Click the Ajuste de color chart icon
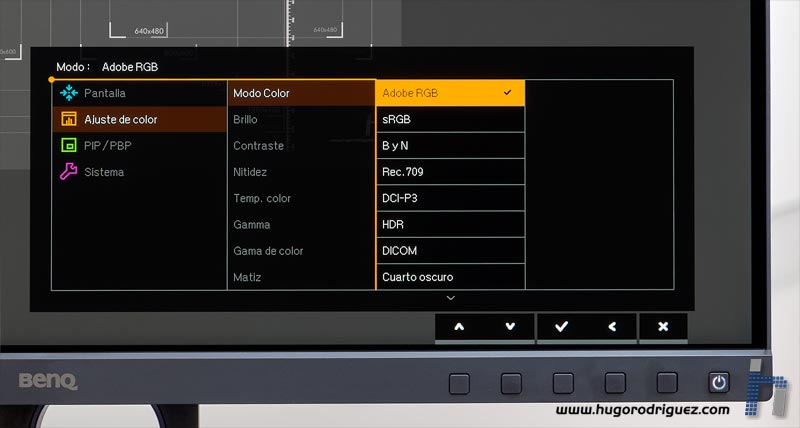This screenshot has width=800, height=428. point(68,119)
